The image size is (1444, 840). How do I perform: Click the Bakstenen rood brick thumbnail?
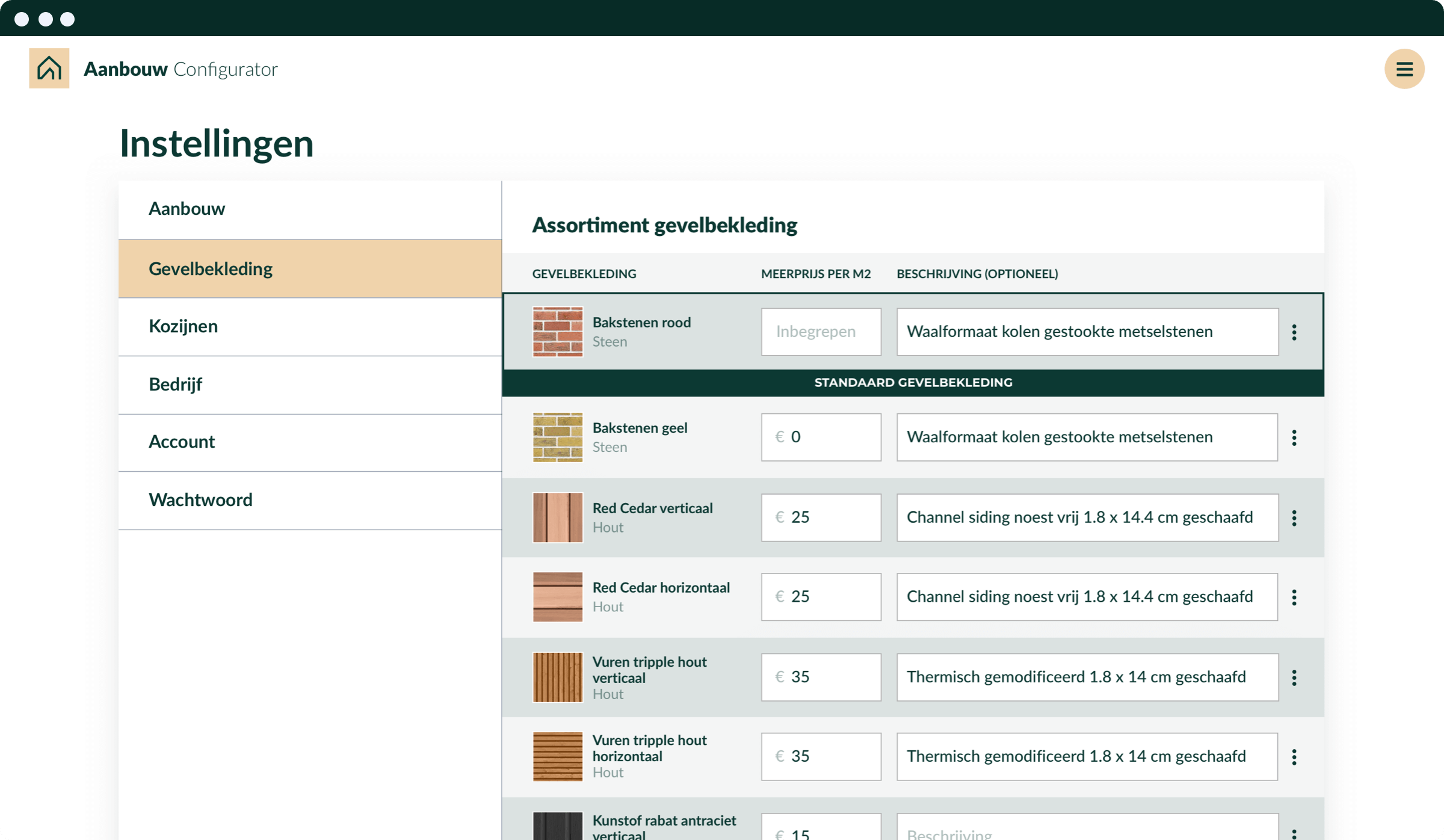(557, 332)
